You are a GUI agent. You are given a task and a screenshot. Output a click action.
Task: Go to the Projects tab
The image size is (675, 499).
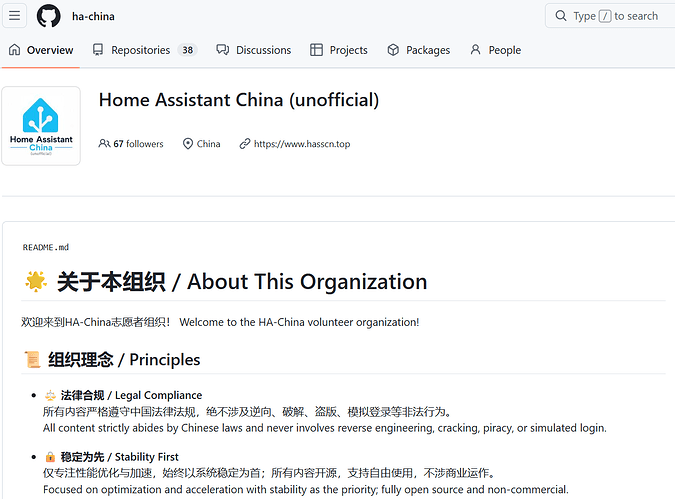point(339,50)
